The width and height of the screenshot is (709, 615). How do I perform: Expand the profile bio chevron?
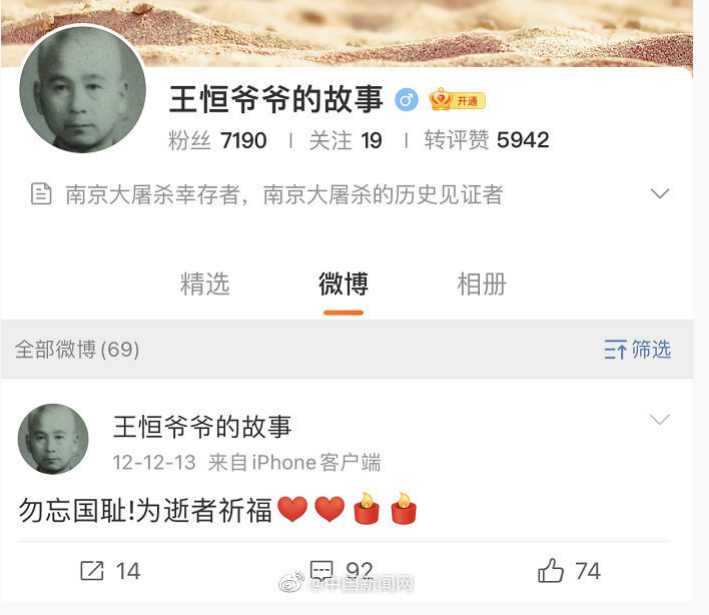660,194
